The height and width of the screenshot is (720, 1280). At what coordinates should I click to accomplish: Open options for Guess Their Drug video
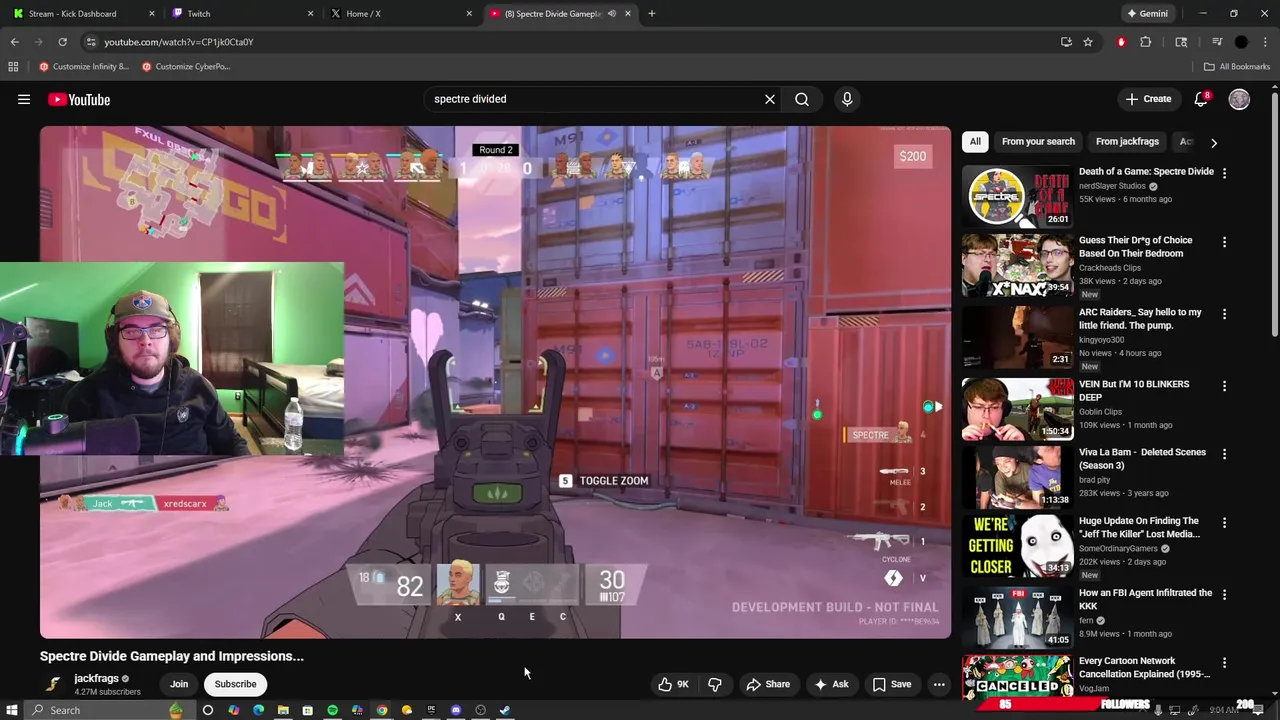point(1224,242)
